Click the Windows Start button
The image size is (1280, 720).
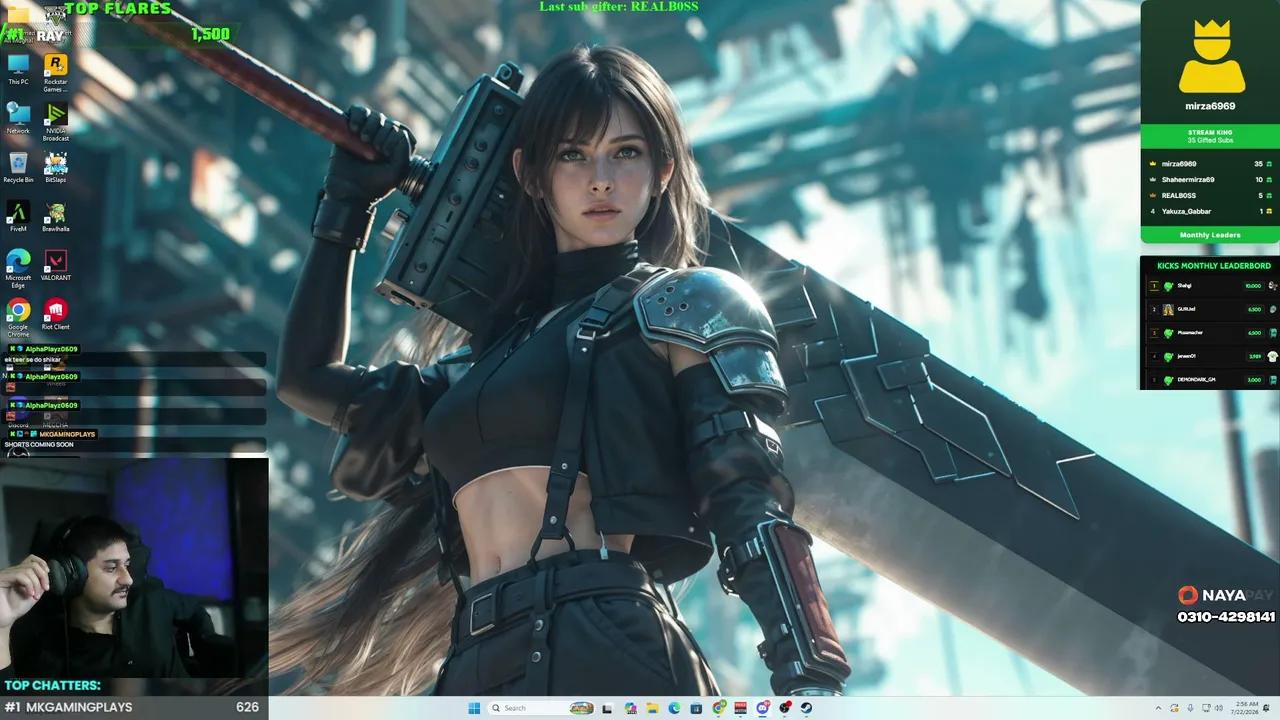474,708
